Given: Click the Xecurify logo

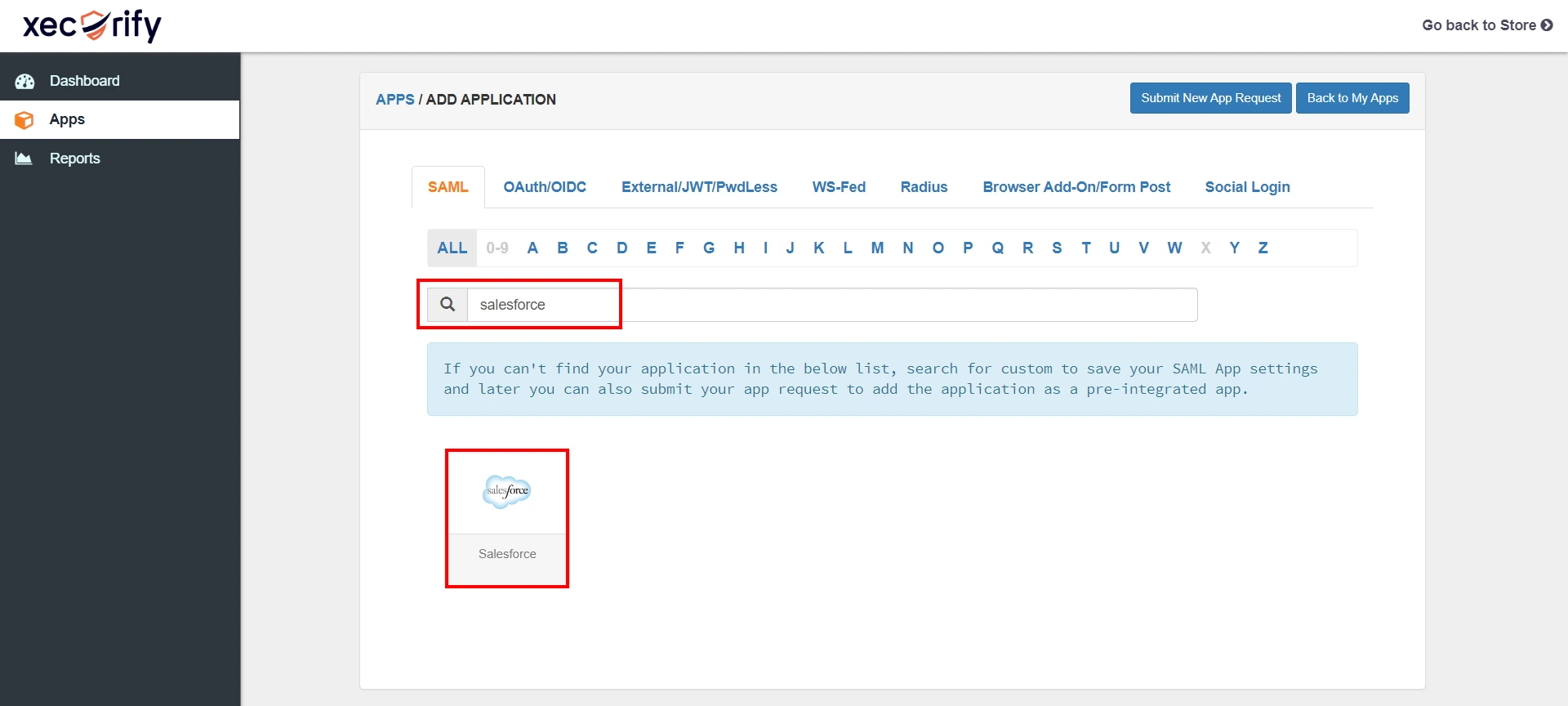Looking at the screenshot, I should point(92,25).
